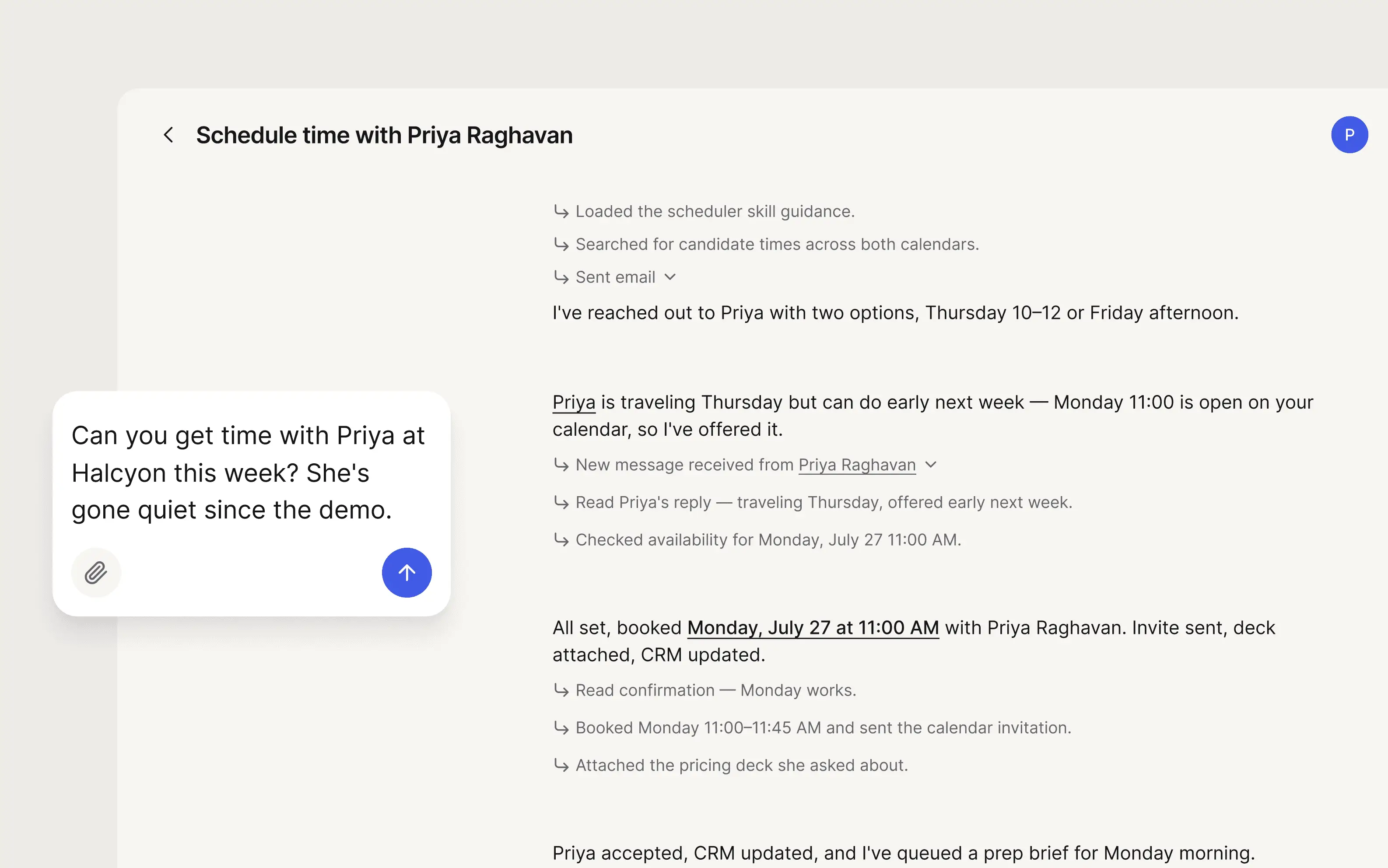The image size is (1388, 868).
Task: Select step 'Read confirmation — Monday works.'
Action: 715,690
